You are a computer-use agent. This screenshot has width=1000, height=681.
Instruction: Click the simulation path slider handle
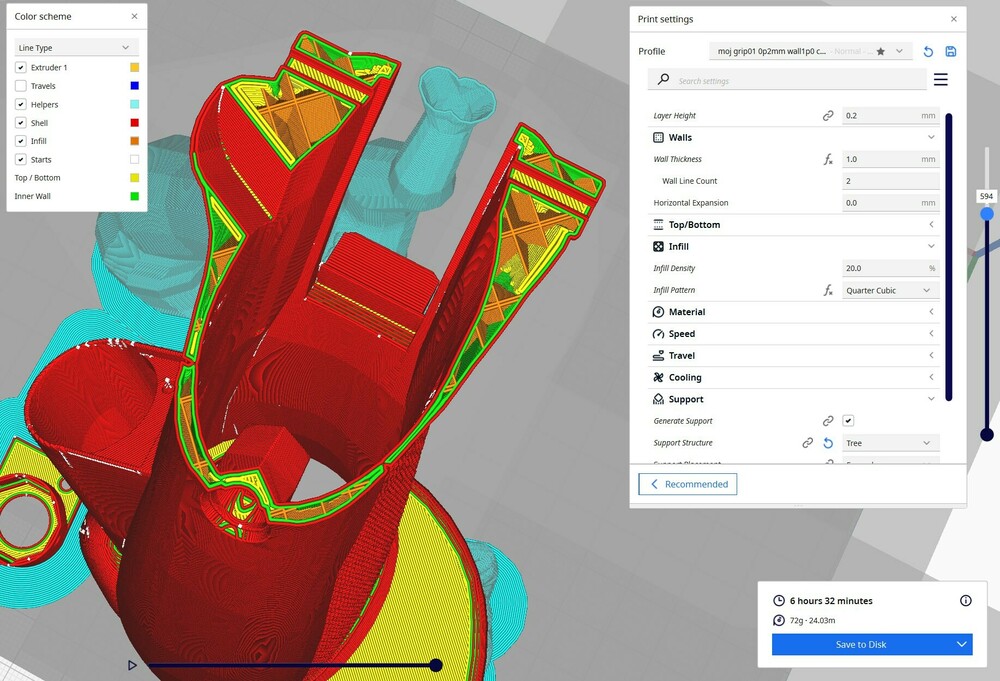point(436,665)
